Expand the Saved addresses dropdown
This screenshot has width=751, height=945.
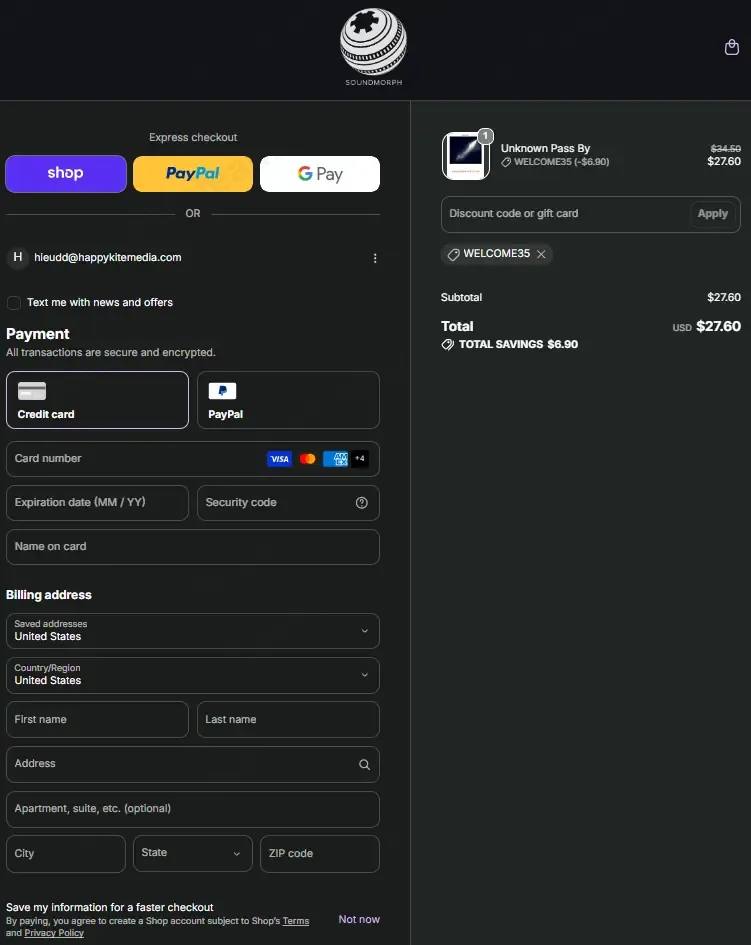[193, 630]
